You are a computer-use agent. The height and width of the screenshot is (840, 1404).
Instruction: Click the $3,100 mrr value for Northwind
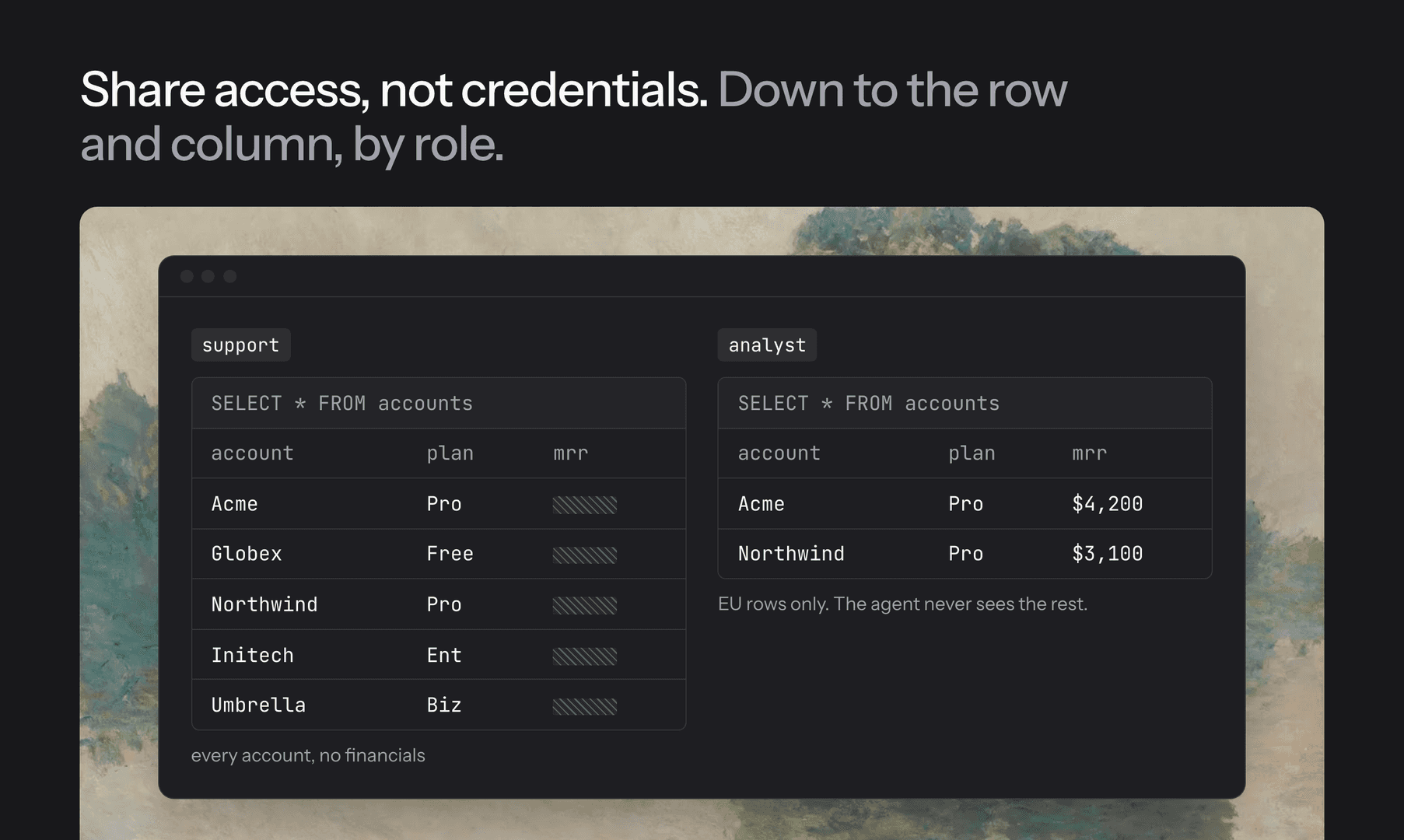pyautogui.click(x=1108, y=554)
